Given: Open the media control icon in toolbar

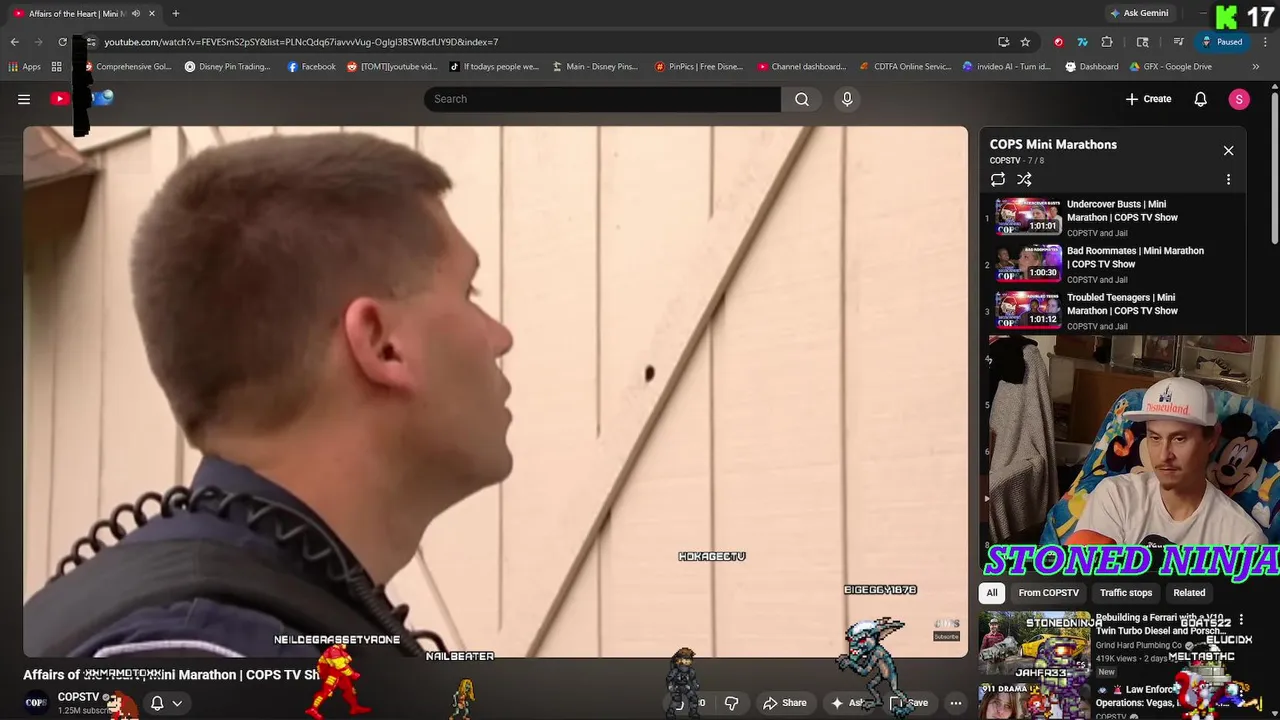Looking at the screenshot, I should click(1179, 42).
